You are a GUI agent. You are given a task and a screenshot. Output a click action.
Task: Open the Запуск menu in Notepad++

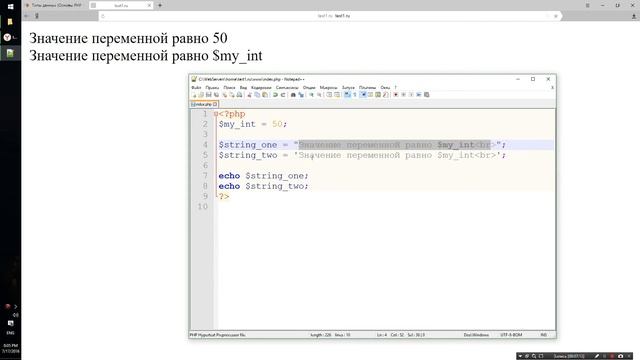[348, 87]
